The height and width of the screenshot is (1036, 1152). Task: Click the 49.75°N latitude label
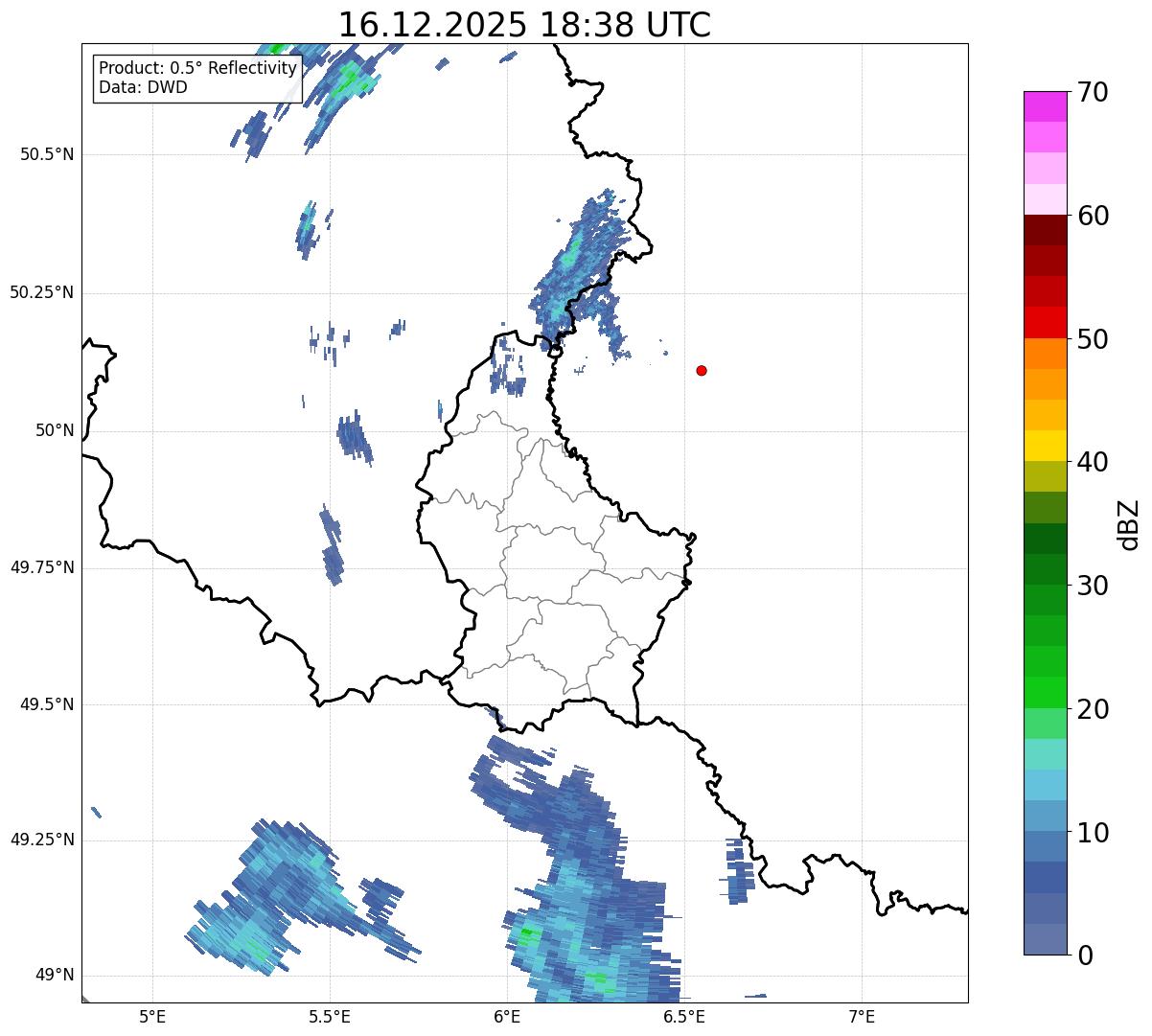(42, 567)
